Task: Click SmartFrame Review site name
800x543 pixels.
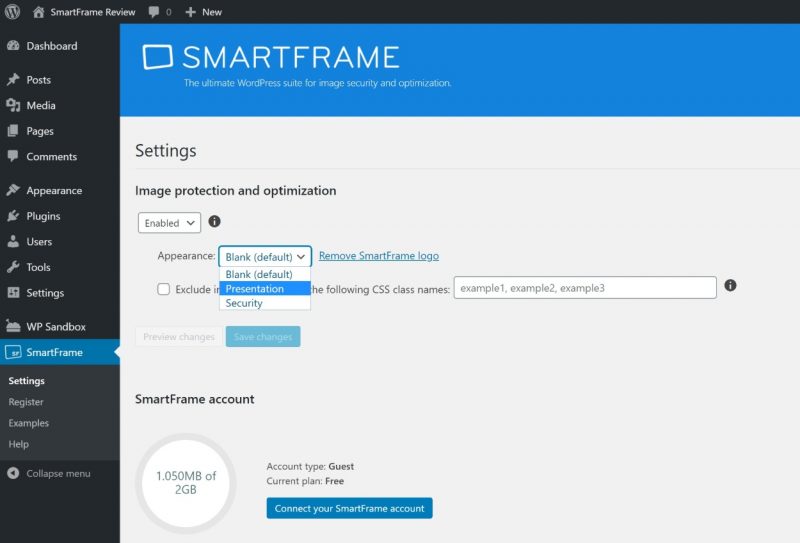Action: [x=93, y=12]
